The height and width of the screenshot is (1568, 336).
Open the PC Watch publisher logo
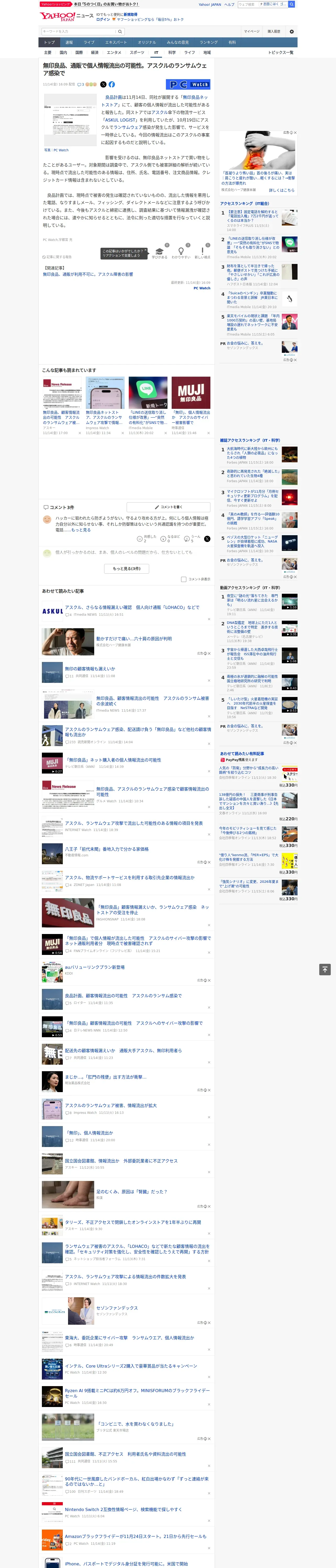coord(188,85)
